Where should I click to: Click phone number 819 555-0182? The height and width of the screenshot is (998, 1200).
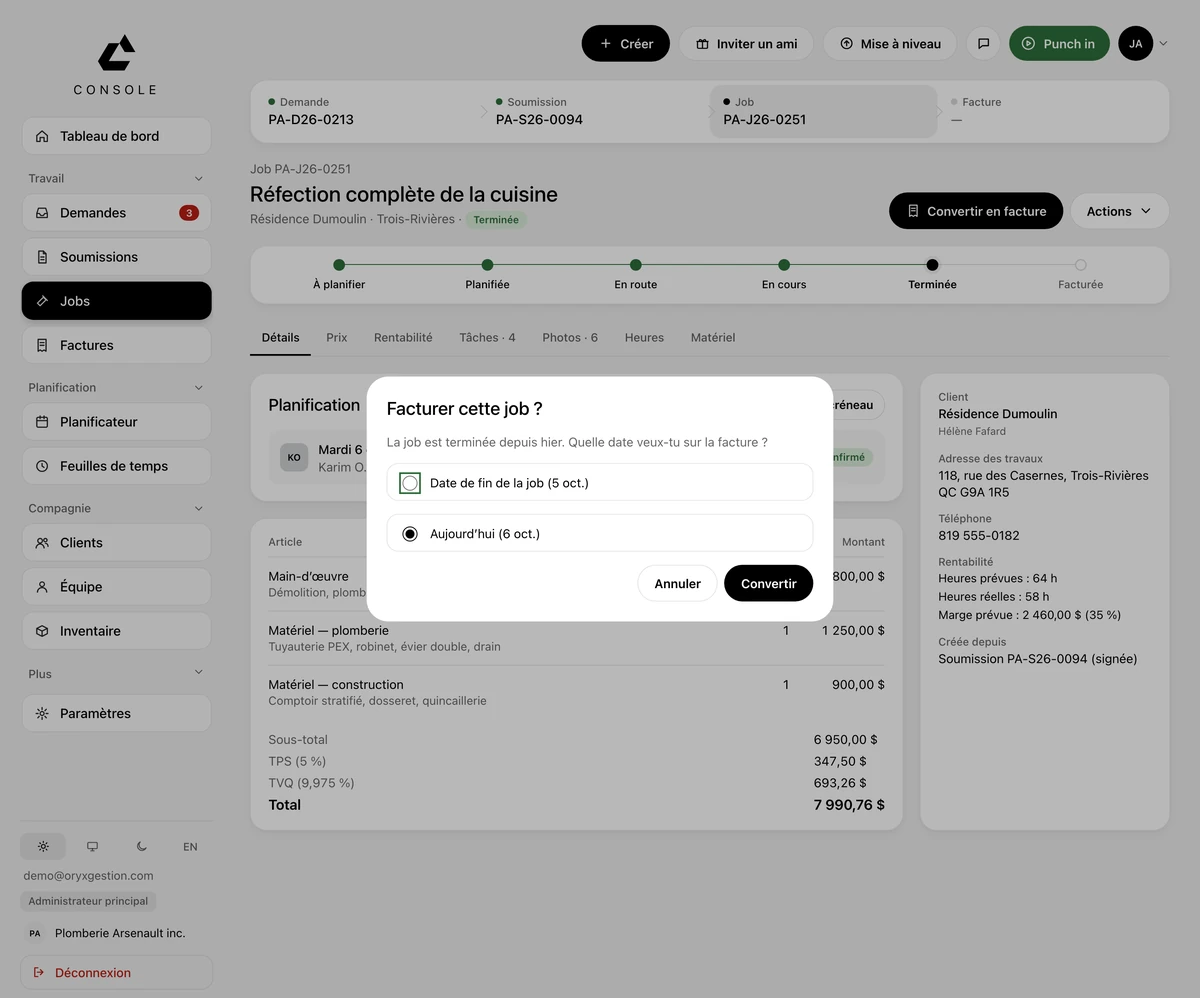tap(979, 536)
